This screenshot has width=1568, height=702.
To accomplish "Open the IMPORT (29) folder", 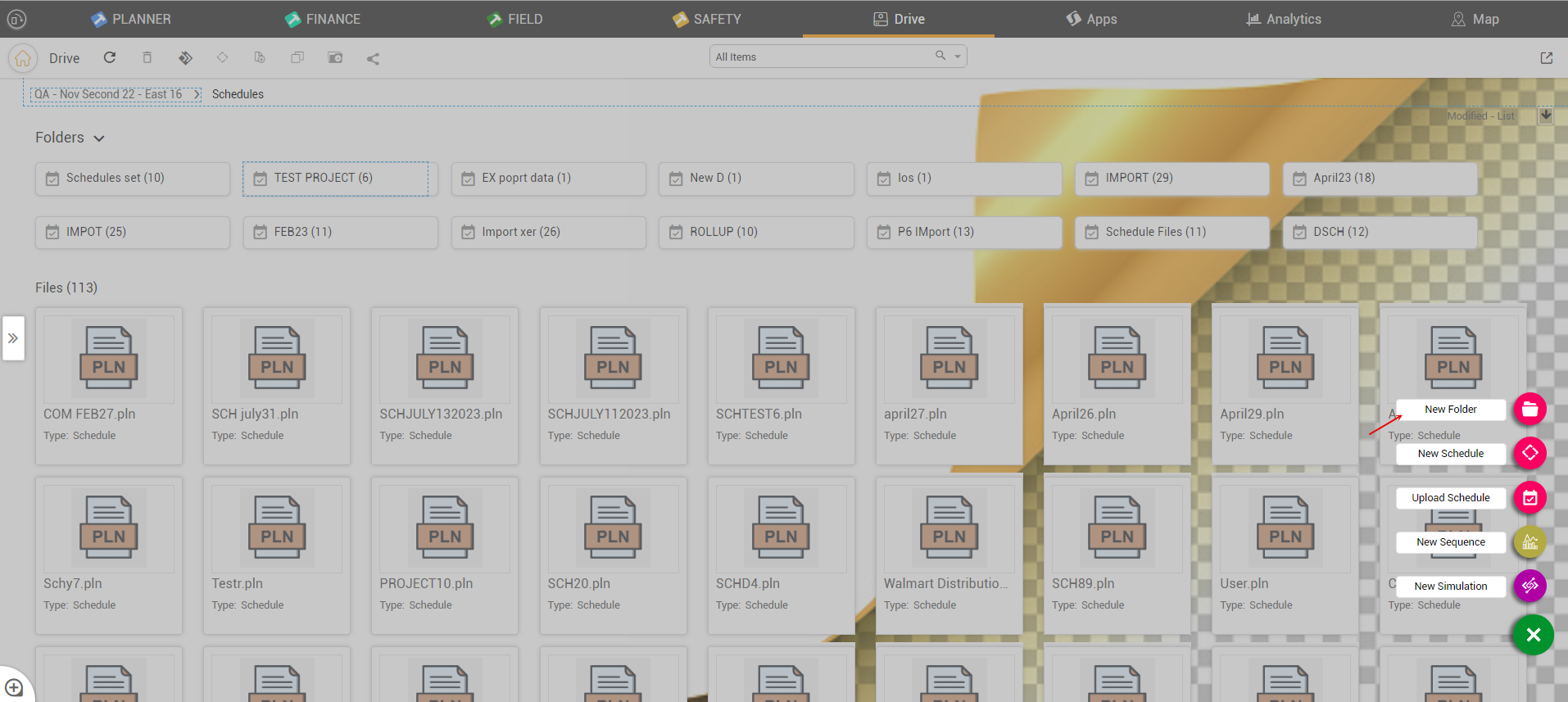I will (x=1172, y=179).
